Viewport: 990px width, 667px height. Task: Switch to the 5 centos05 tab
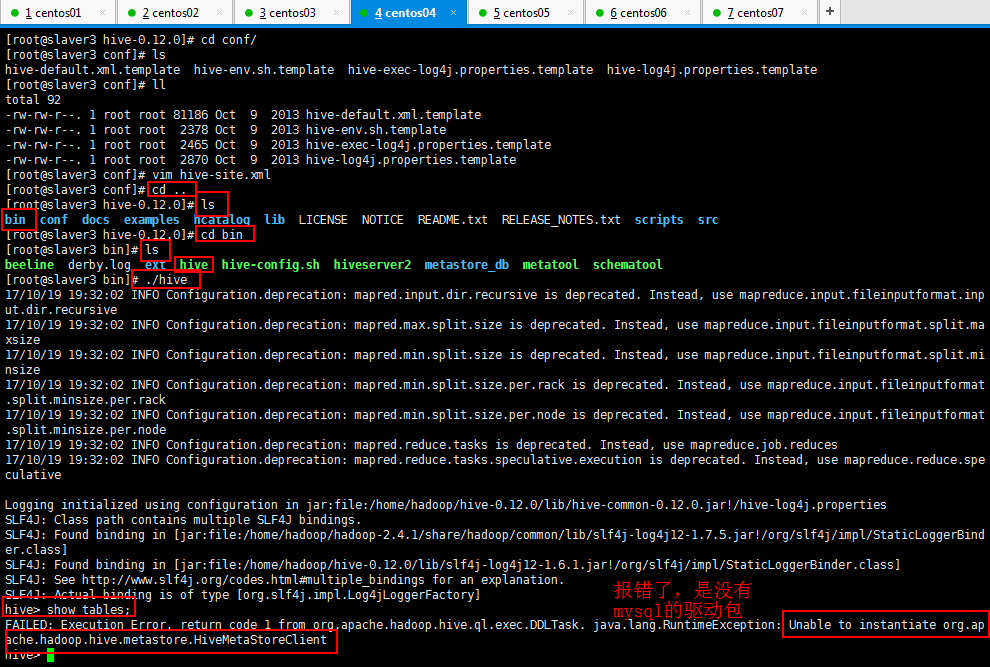(x=526, y=13)
